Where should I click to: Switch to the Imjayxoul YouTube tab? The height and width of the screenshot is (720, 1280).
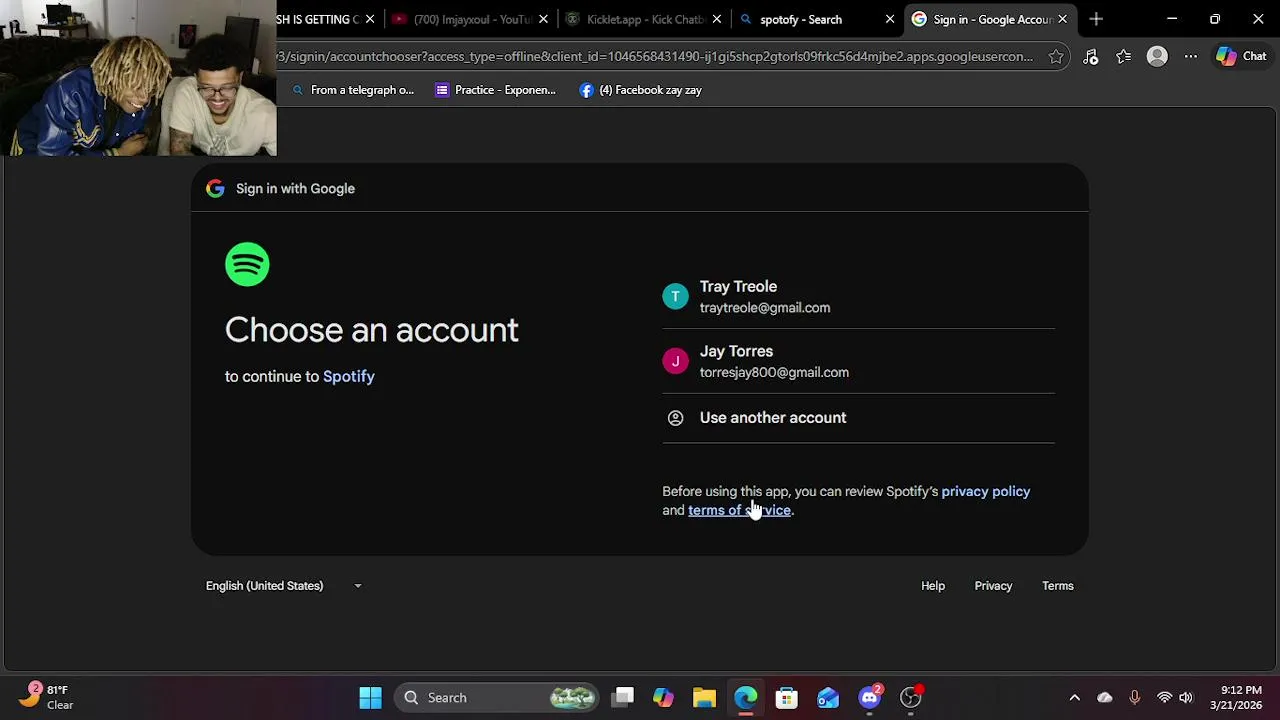(470, 19)
